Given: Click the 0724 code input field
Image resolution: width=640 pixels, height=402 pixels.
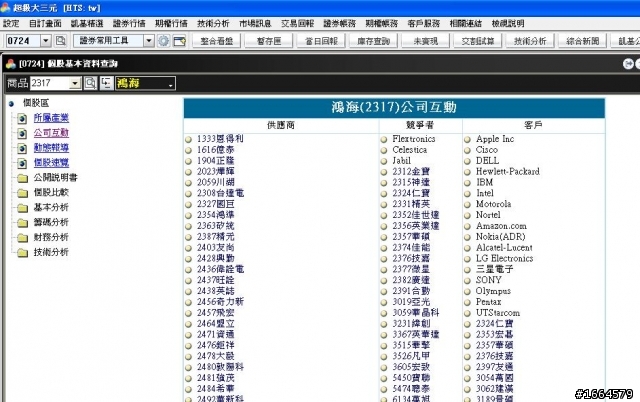Looking at the screenshot, I should [x=23, y=41].
